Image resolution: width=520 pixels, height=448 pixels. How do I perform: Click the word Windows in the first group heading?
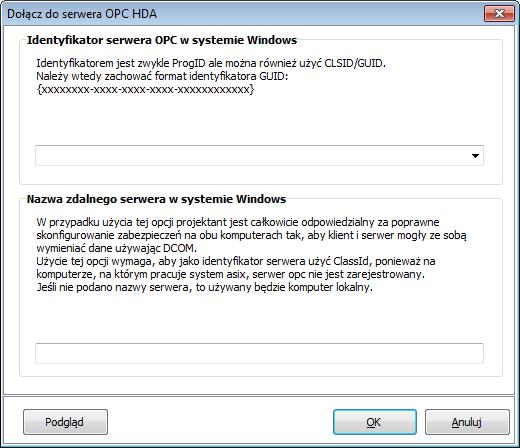coord(272,40)
